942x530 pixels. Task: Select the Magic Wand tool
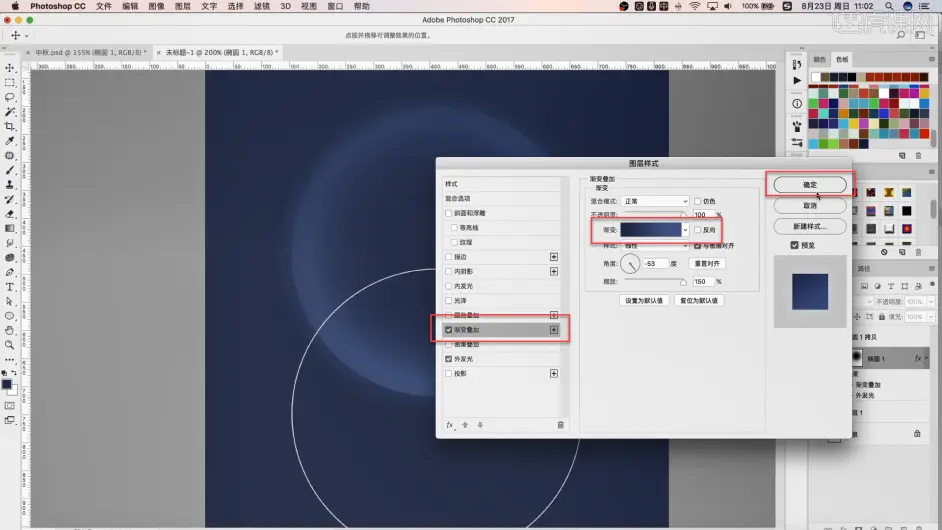10,112
